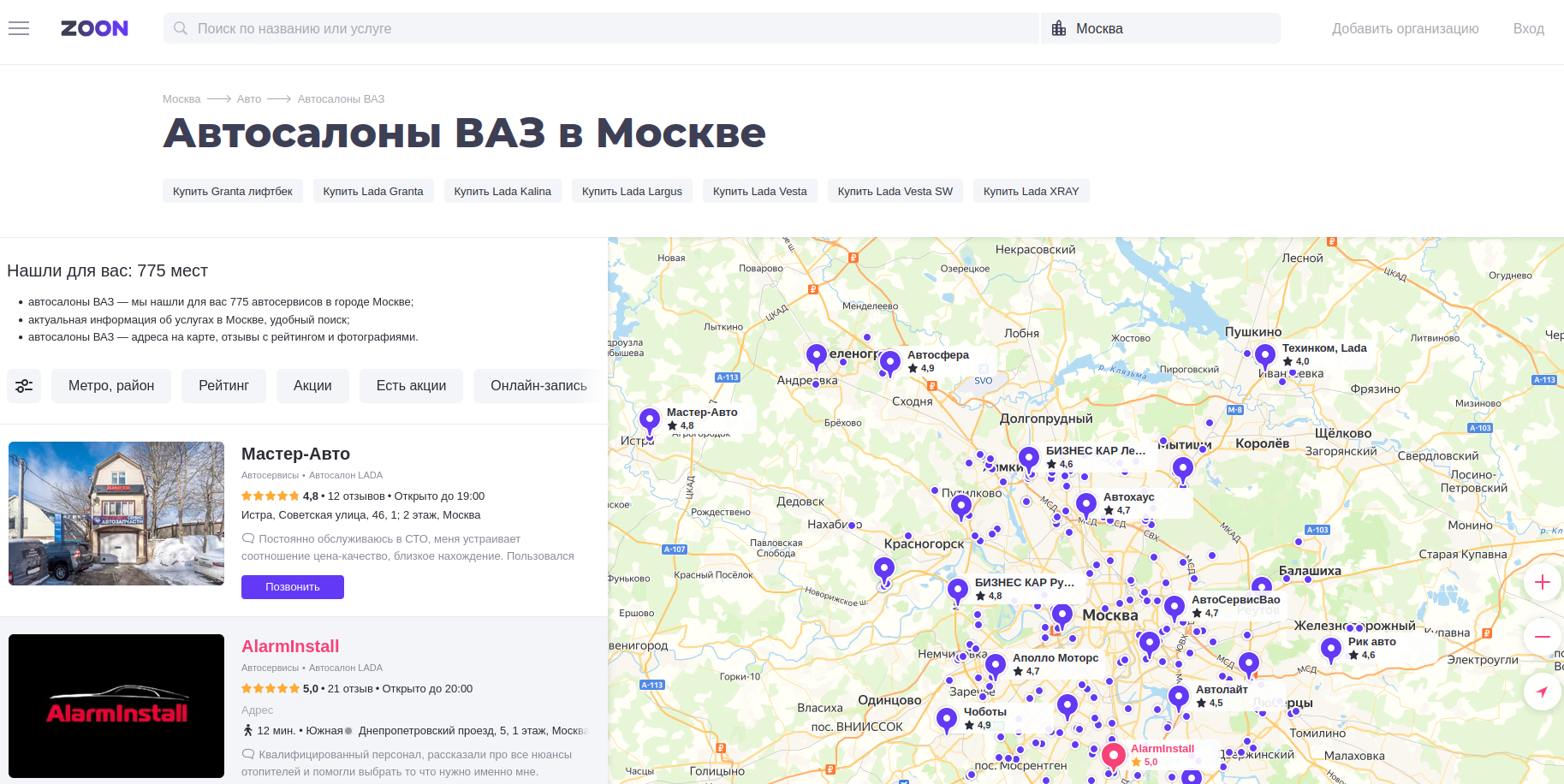Screen dimensions: 1564x784
Task: Open the hamburger menu icon
Action: 19,28
